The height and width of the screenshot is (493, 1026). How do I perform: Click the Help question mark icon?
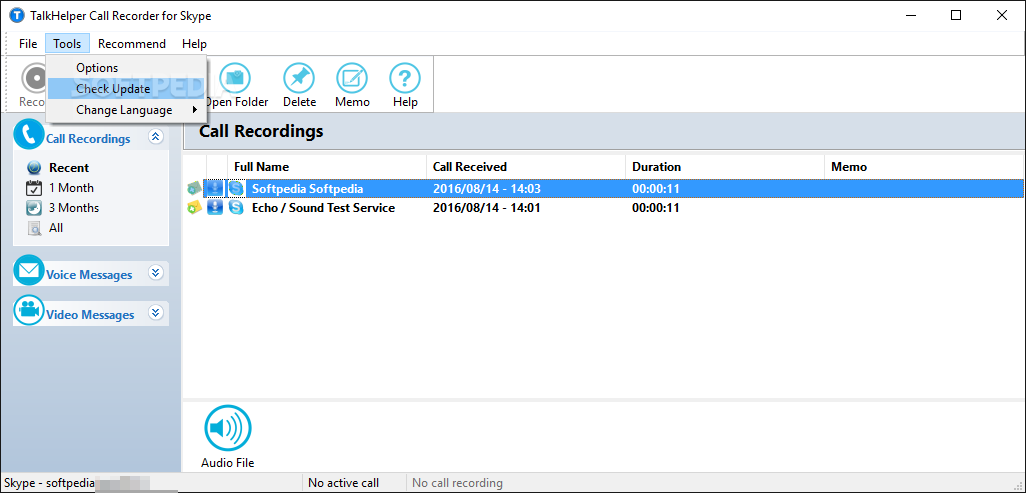[405, 79]
